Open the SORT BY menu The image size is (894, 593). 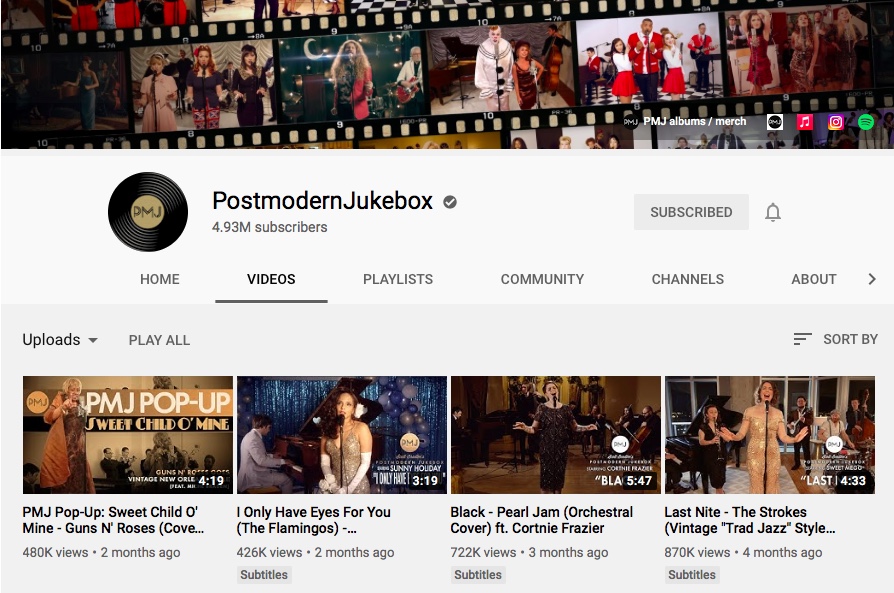coord(836,339)
